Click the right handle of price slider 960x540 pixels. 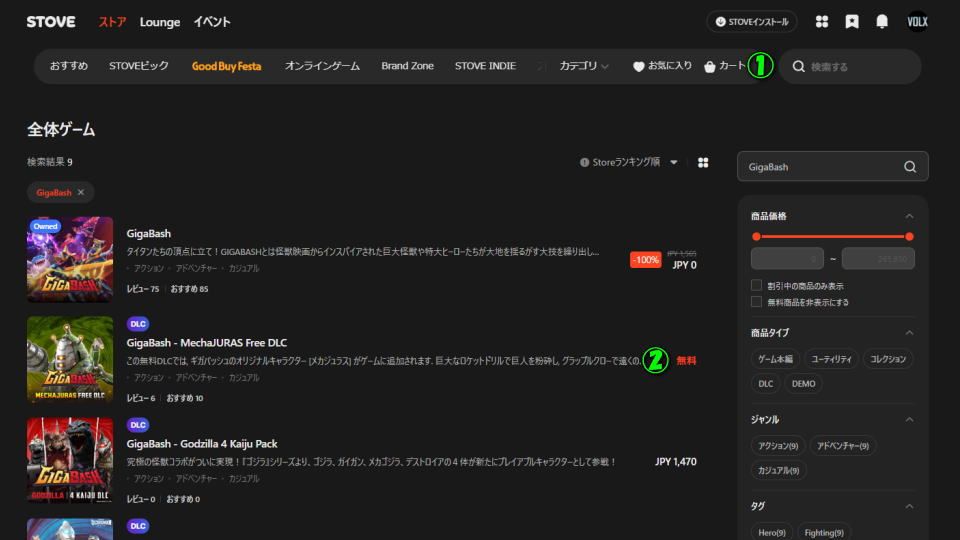909,237
